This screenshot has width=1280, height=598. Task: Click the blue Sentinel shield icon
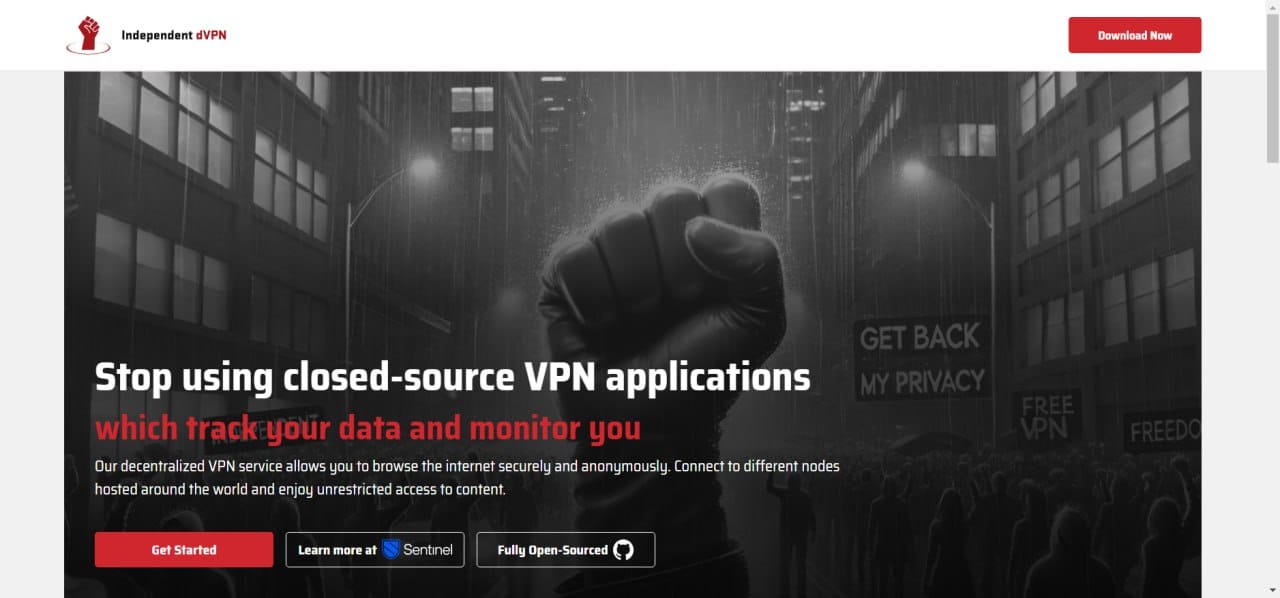(391, 549)
